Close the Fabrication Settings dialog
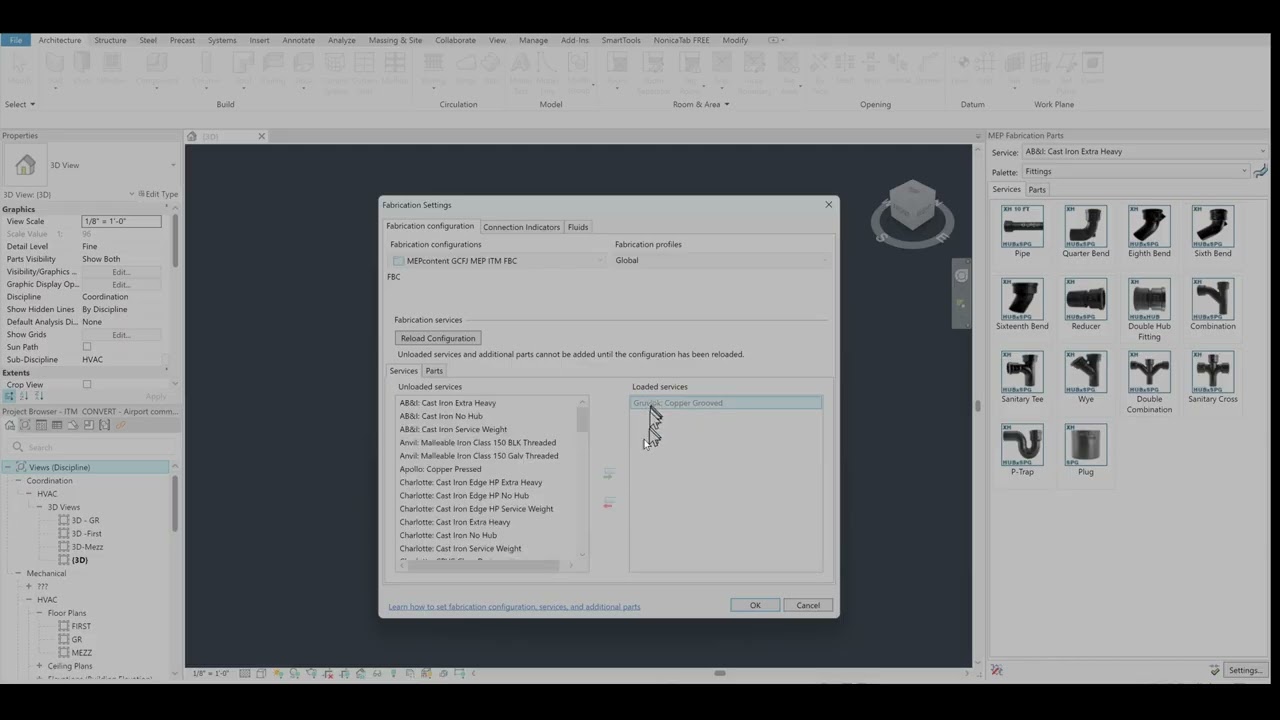 828,205
